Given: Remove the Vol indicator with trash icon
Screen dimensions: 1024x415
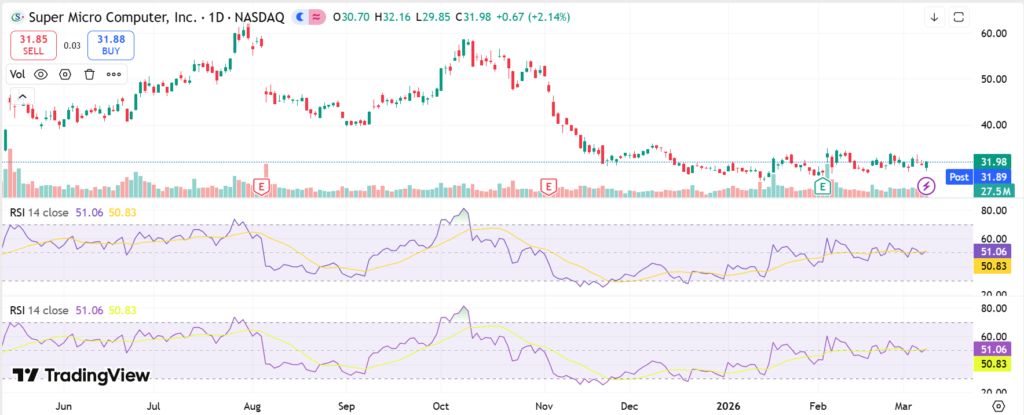Looking at the screenshot, I should pyautogui.click(x=90, y=74).
